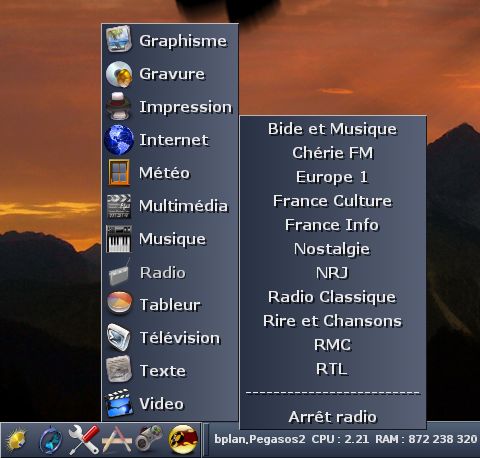Pick Rire et Chansons station

[x=333, y=321]
